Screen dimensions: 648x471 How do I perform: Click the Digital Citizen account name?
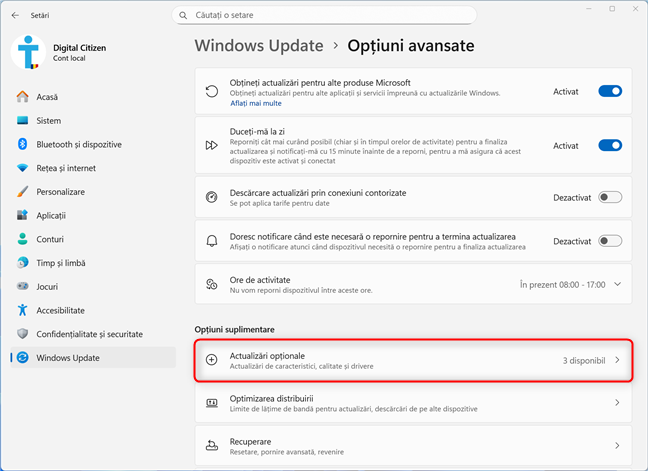coord(79,48)
